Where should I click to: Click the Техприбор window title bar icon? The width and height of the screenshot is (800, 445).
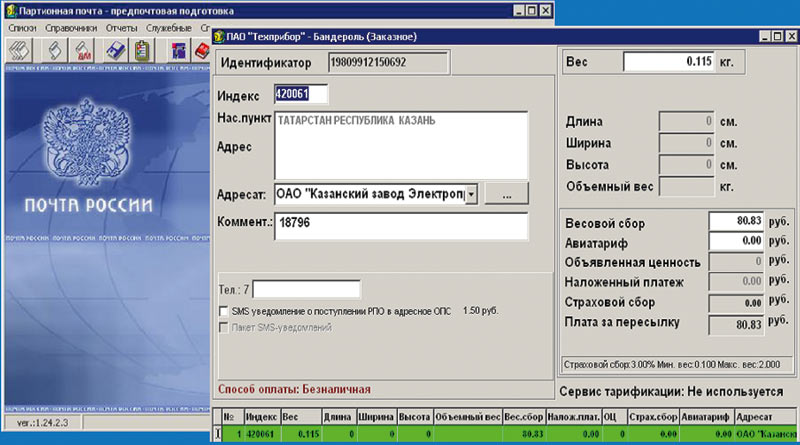[219, 36]
